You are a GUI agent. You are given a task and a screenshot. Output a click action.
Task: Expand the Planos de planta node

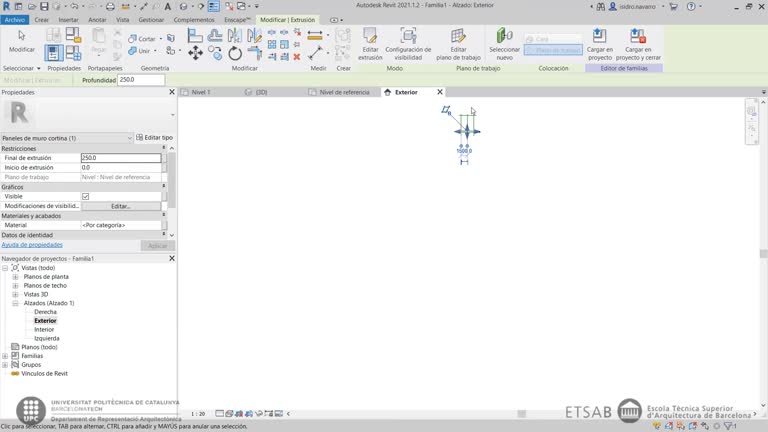click(15, 277)
